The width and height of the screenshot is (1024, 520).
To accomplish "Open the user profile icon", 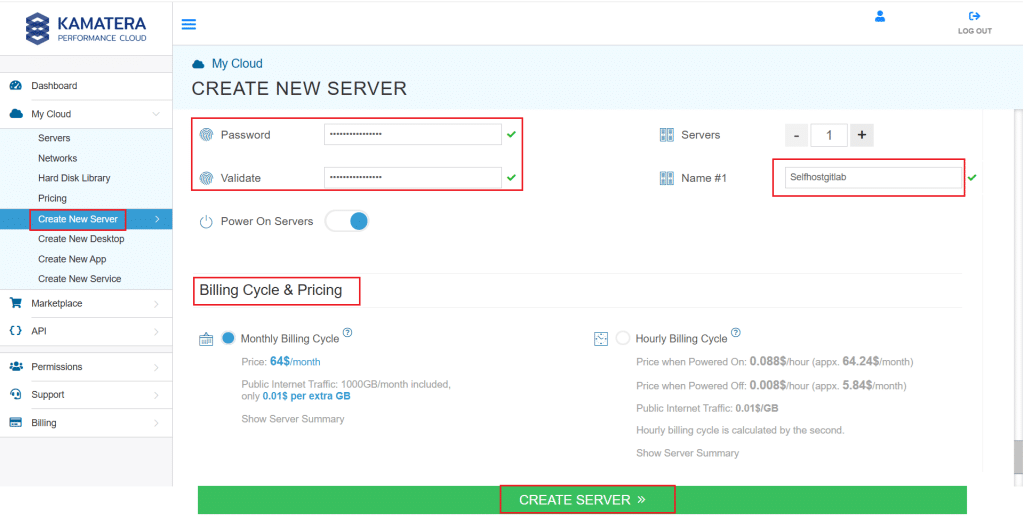I will click(880, 16).
